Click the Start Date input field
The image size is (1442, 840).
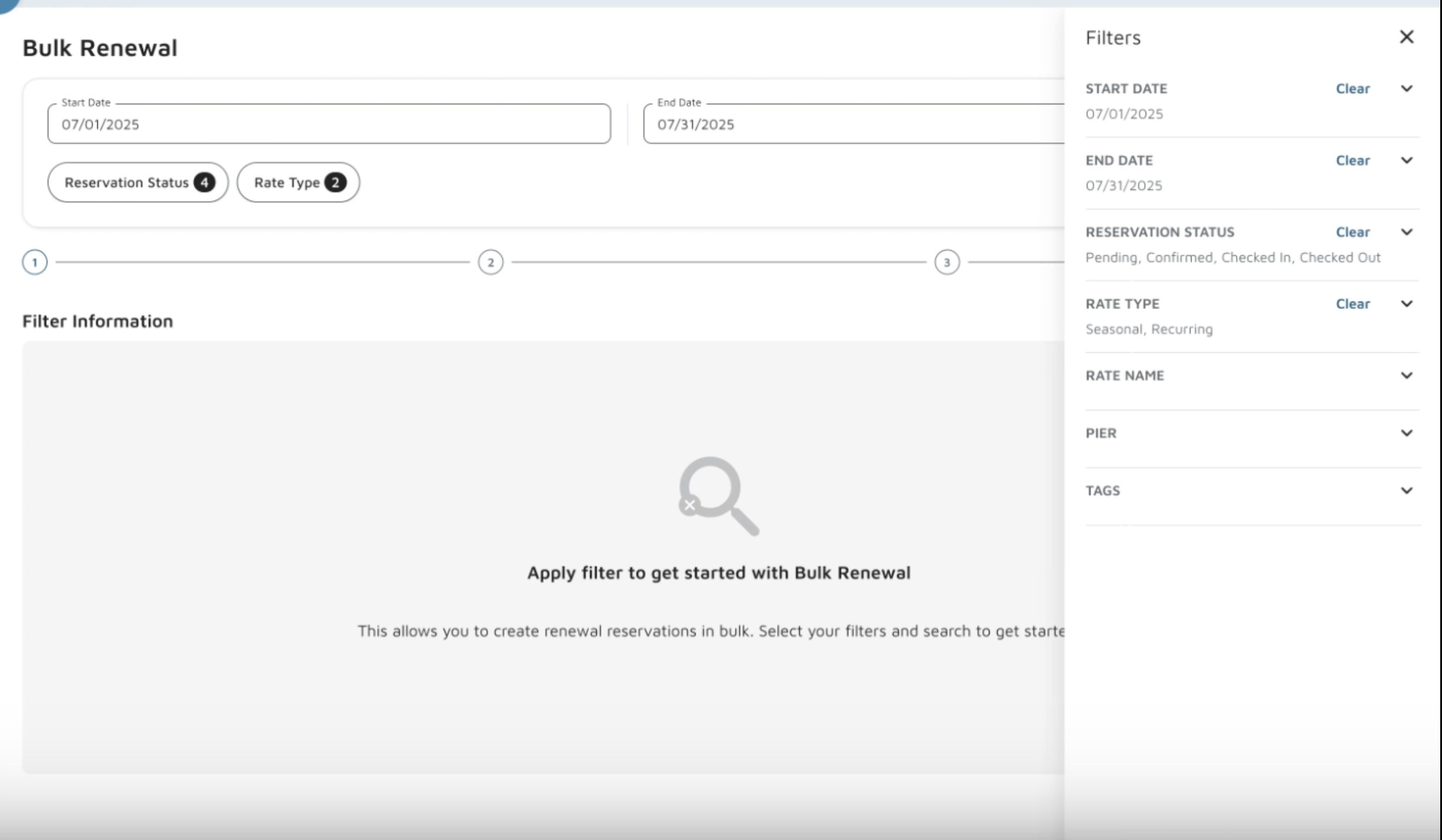329,124
